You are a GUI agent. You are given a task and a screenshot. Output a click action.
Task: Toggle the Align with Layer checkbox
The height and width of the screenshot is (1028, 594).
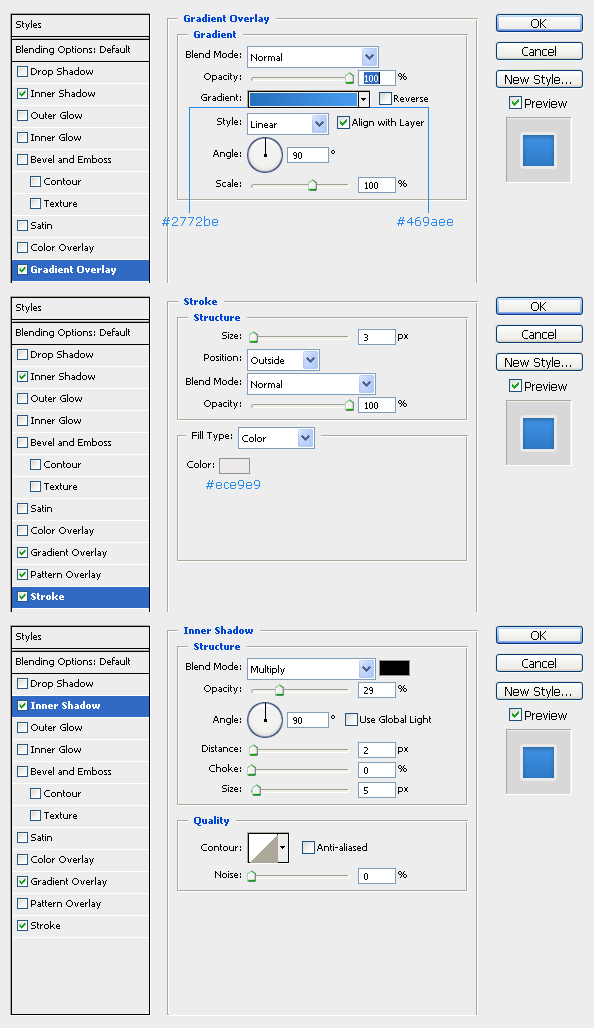click(343, 123)
